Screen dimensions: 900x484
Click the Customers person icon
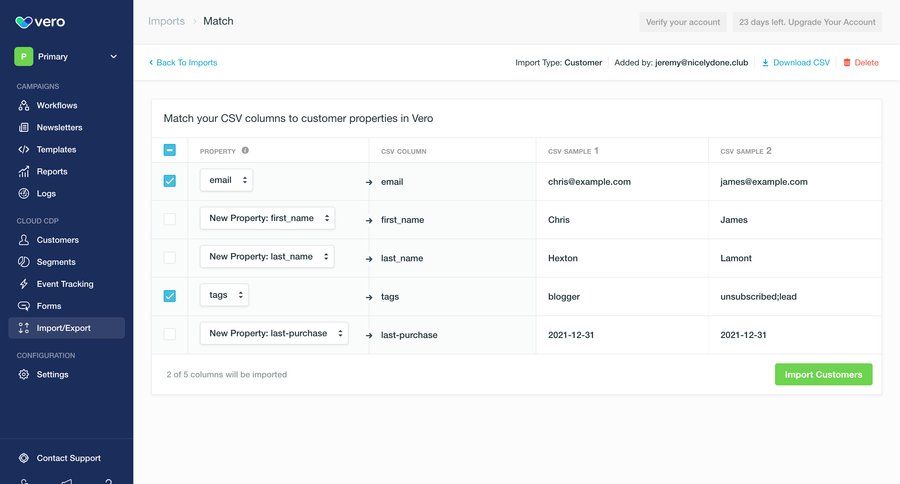[24, 239]
